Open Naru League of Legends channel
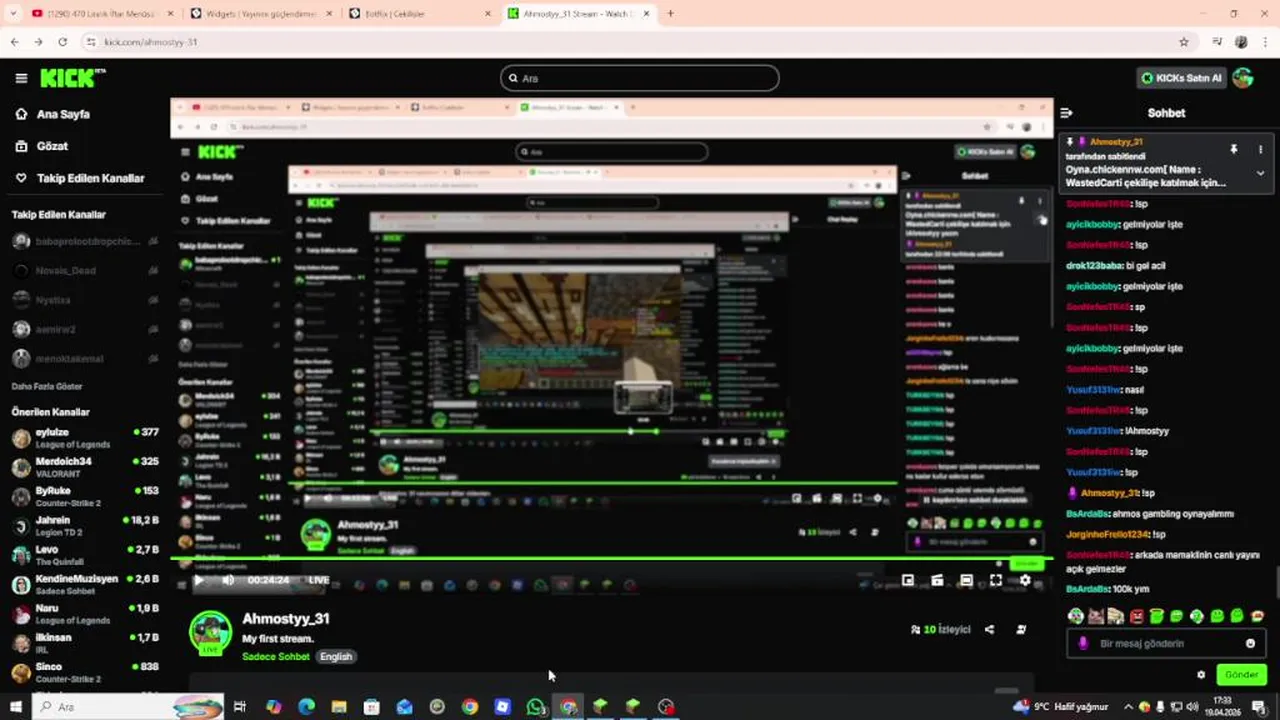 [x=85, y=614]
